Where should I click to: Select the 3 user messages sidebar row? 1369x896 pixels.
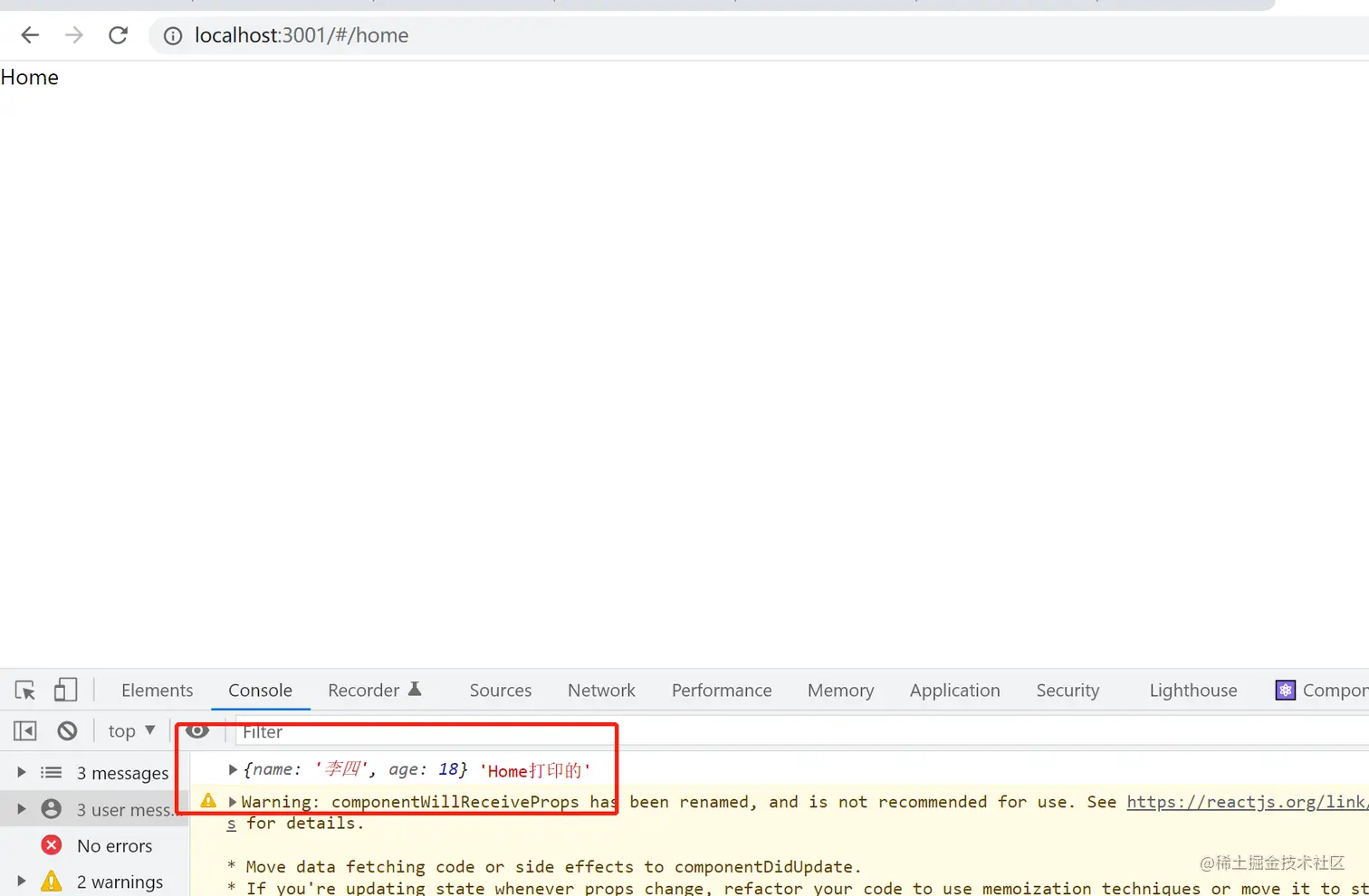click(94, 809)
